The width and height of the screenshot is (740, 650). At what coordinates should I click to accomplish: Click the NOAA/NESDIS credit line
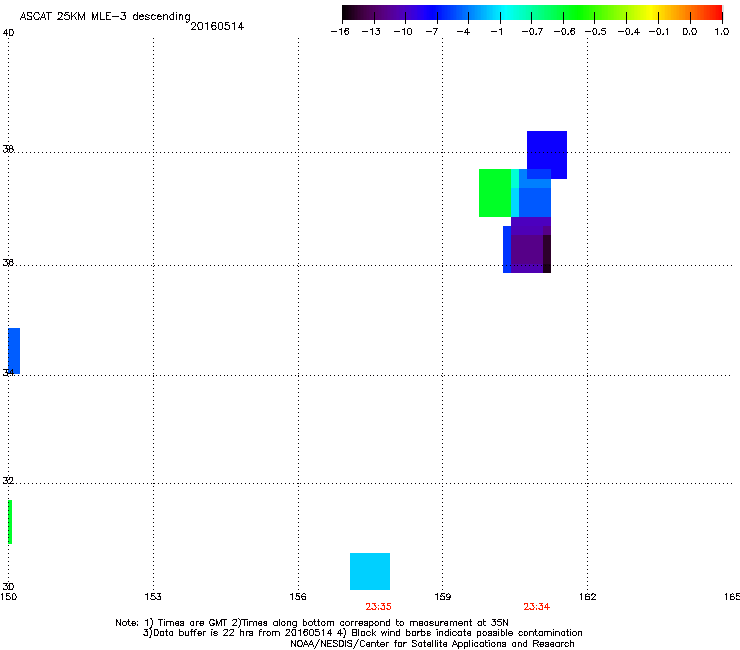click(432, 644)
